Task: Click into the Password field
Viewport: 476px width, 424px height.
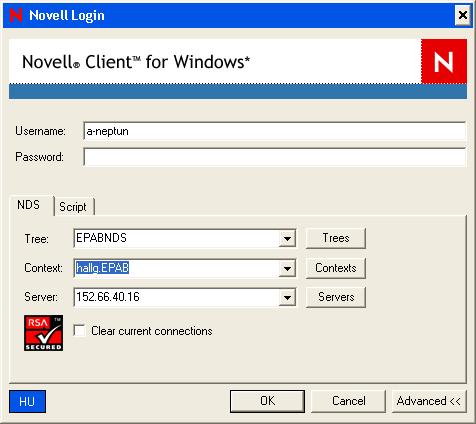Action: tap(274, 157)
